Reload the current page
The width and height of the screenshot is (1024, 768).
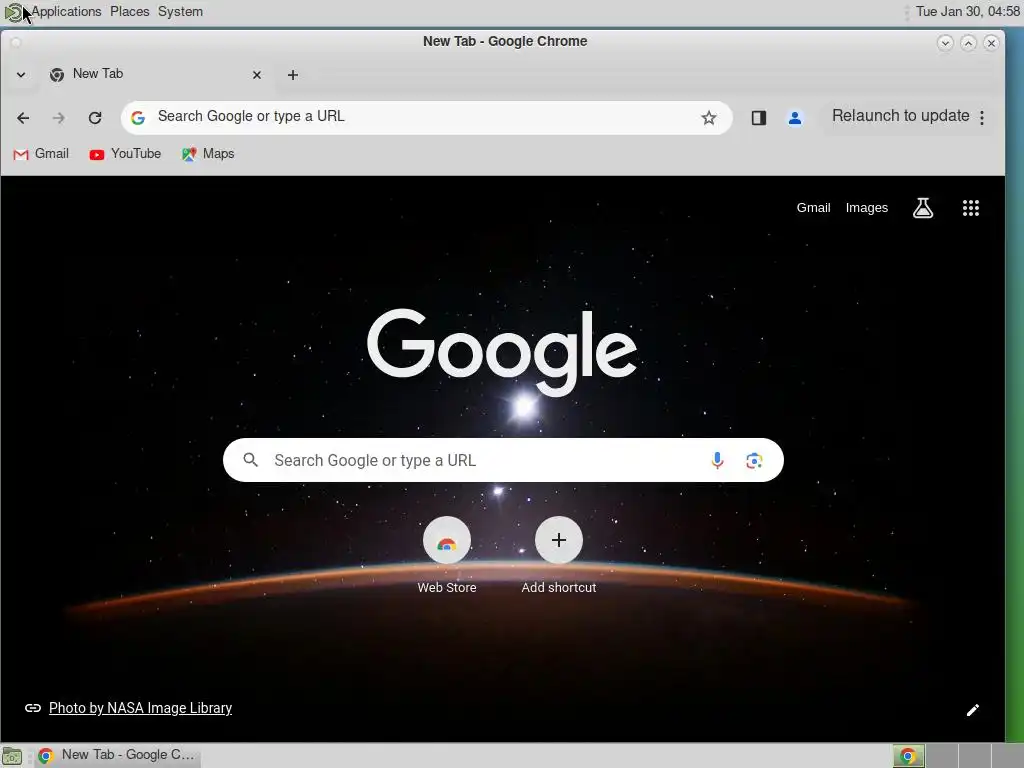[x=95, y=118]
